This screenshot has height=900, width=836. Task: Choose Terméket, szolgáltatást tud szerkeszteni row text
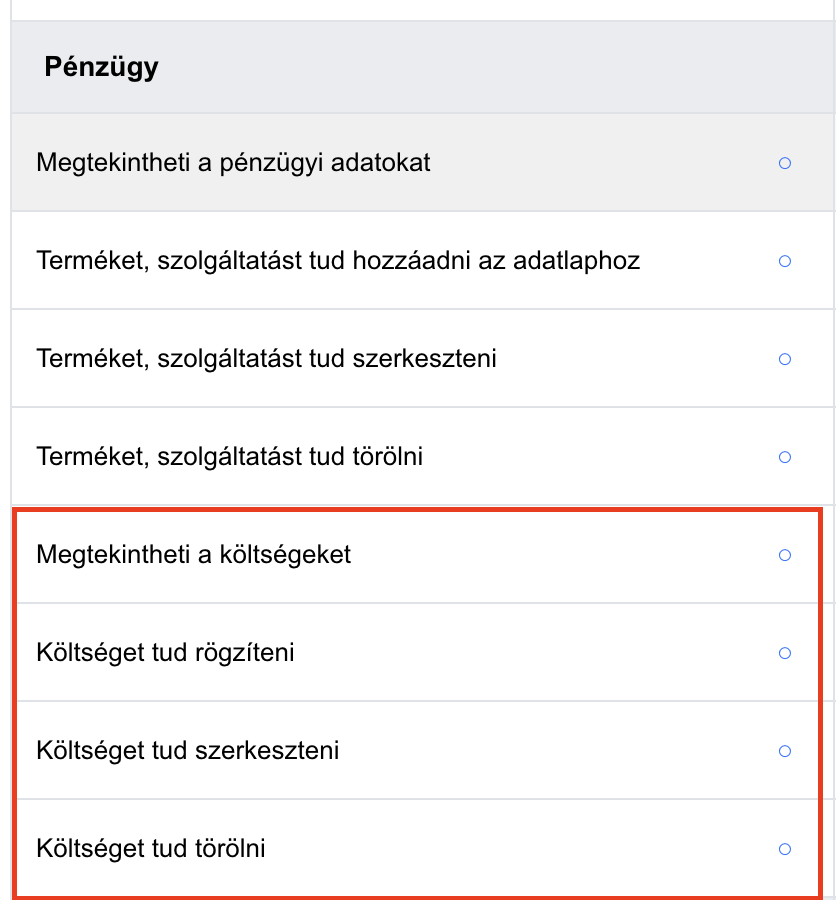(266, 359)
